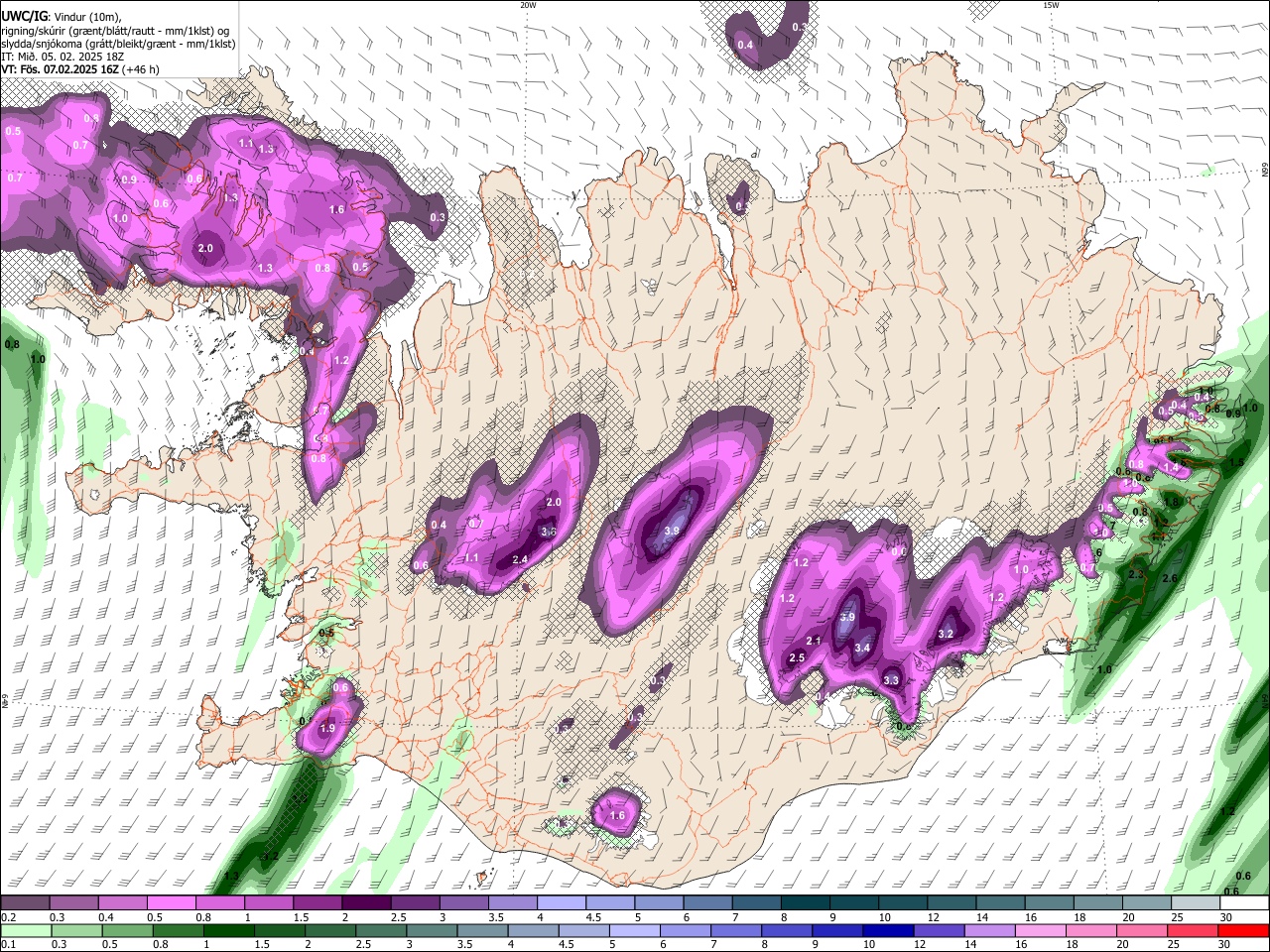Click the bright magenta 0.5 swatch in the upper legend
The image size is (1270, 952).
(171, 902)
